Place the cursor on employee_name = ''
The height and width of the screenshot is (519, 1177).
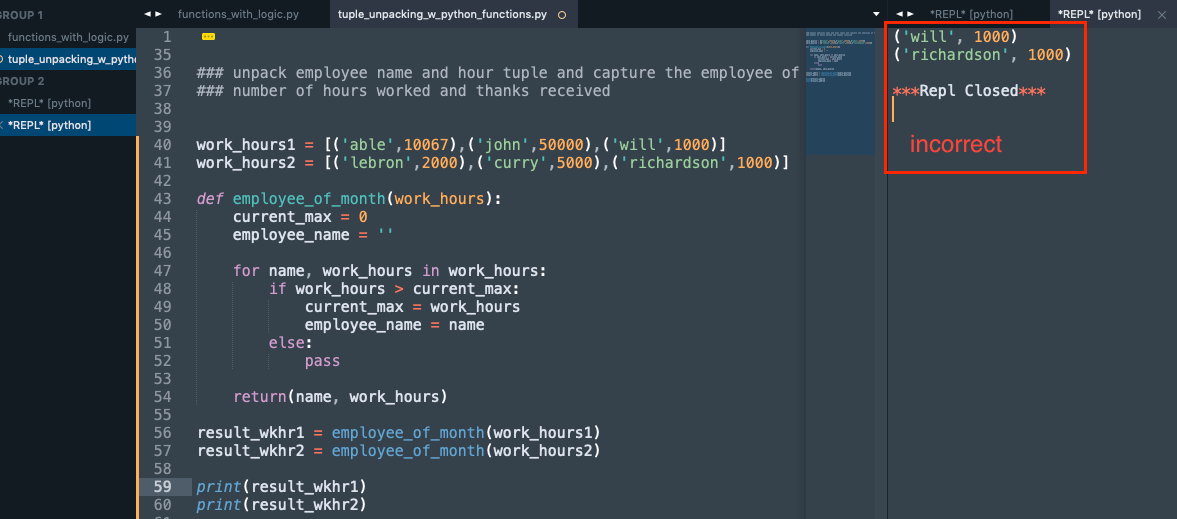point(313,234)
